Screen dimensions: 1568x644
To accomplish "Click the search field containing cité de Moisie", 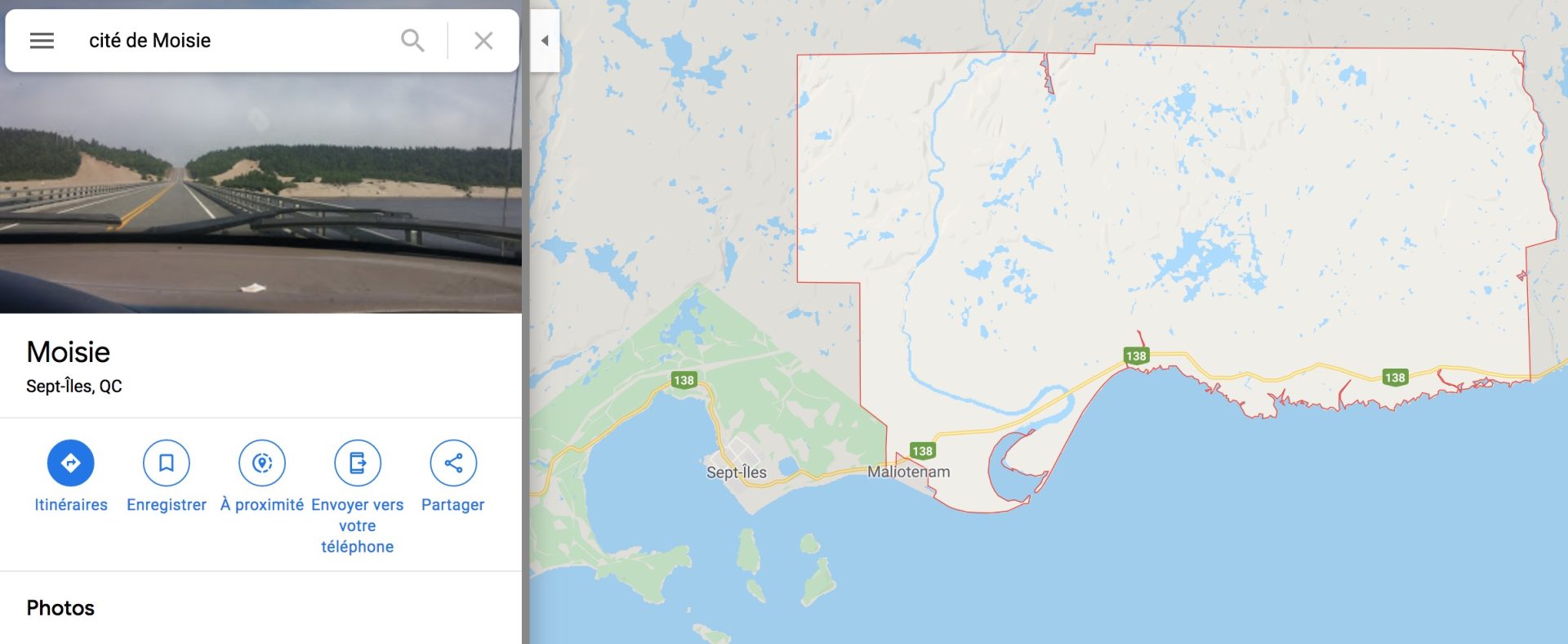I will click(237, 40).
